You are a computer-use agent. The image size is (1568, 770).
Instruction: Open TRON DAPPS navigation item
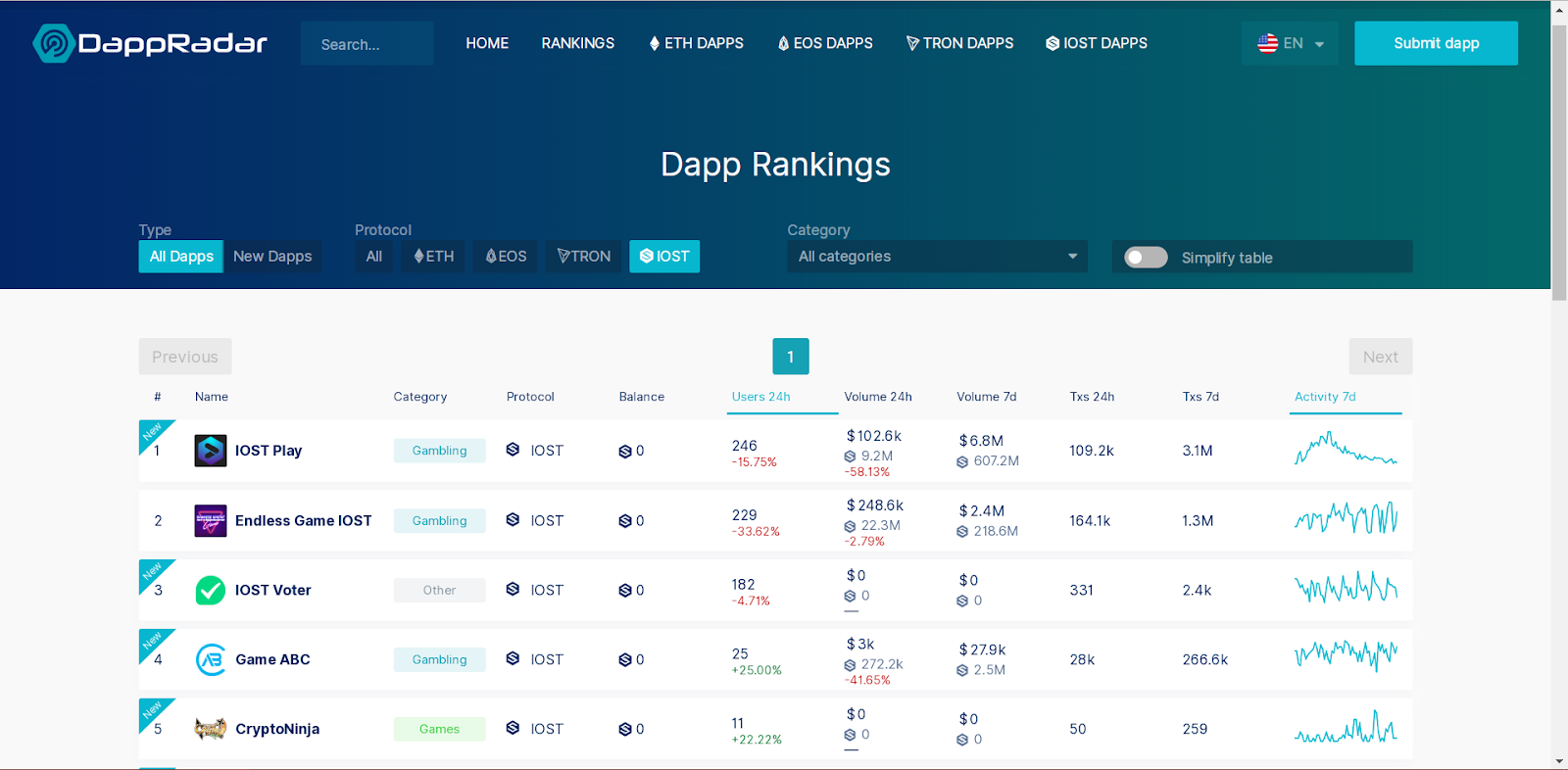(960, 43)
